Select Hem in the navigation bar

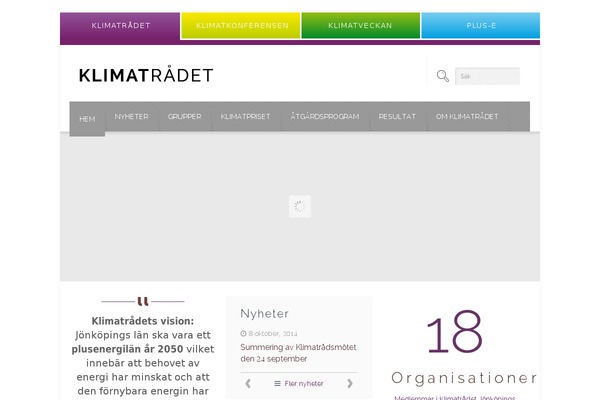click(x=87, y=119)
